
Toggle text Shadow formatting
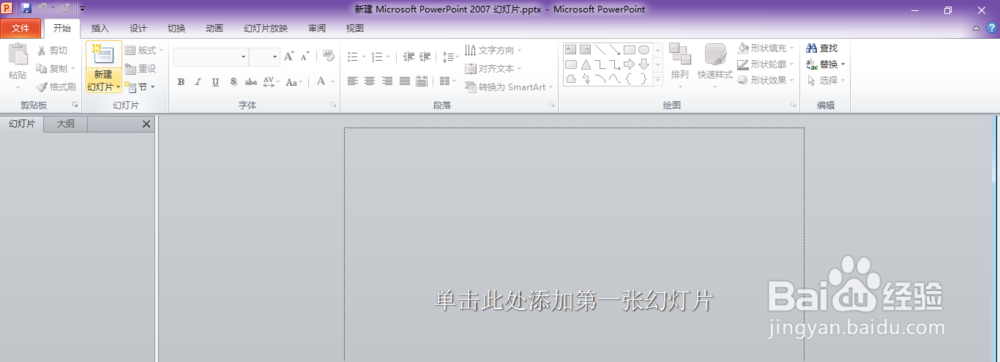click(233, 82)
